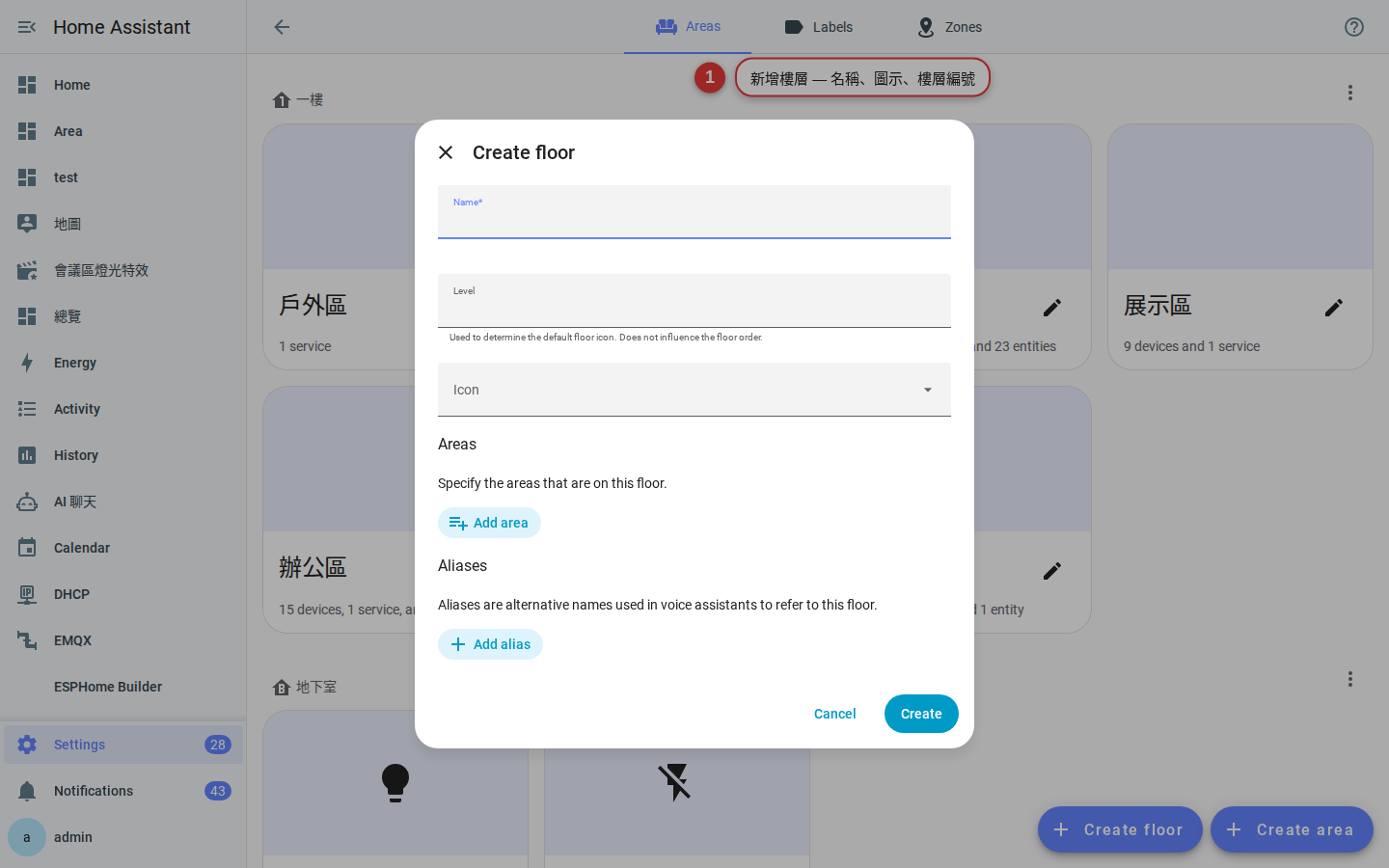1389x868 pixels.
Task: Cancel the Create floor dialog
Action: (835, 714)
